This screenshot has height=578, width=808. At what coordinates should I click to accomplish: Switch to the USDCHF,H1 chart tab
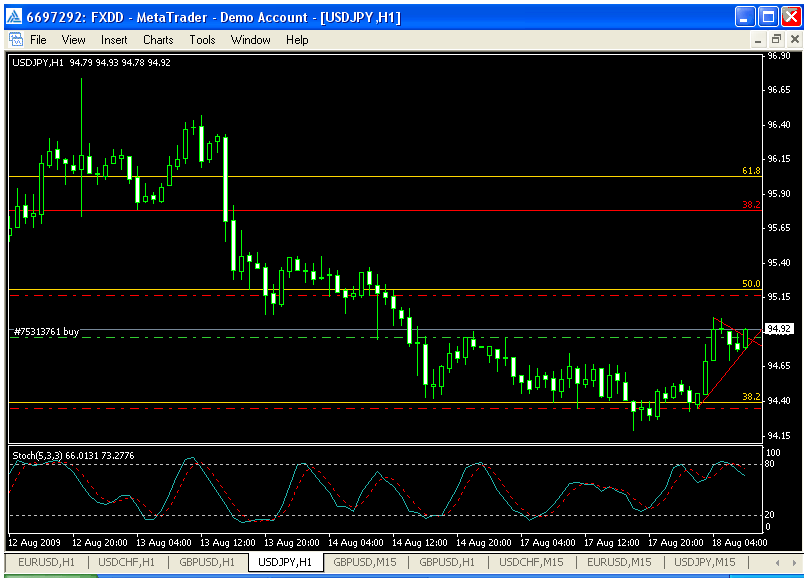click(x=125, y=562)
